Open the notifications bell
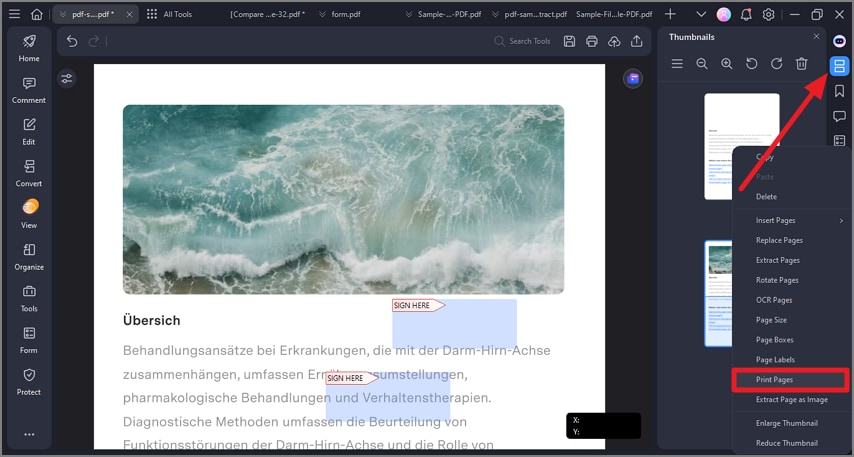The width and height of the screenshot is (854, 457). click(x=746, y=14)
